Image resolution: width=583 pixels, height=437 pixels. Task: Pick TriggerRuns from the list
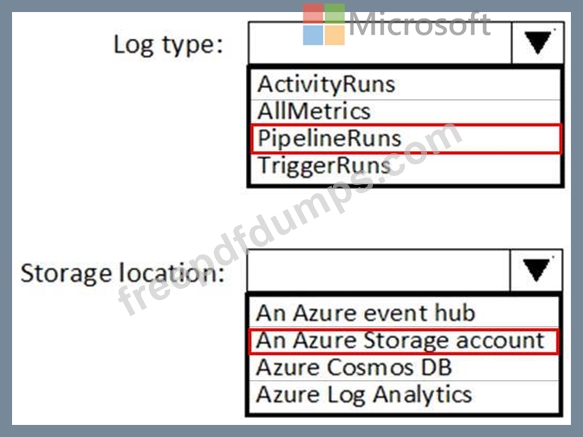click(405, 166)
